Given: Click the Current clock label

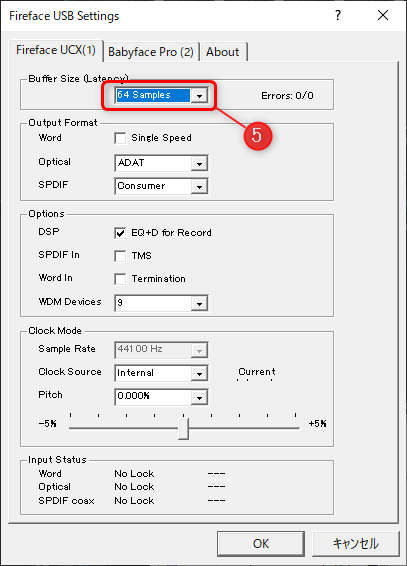Looking at the screenshot, I should click(257, 371).
